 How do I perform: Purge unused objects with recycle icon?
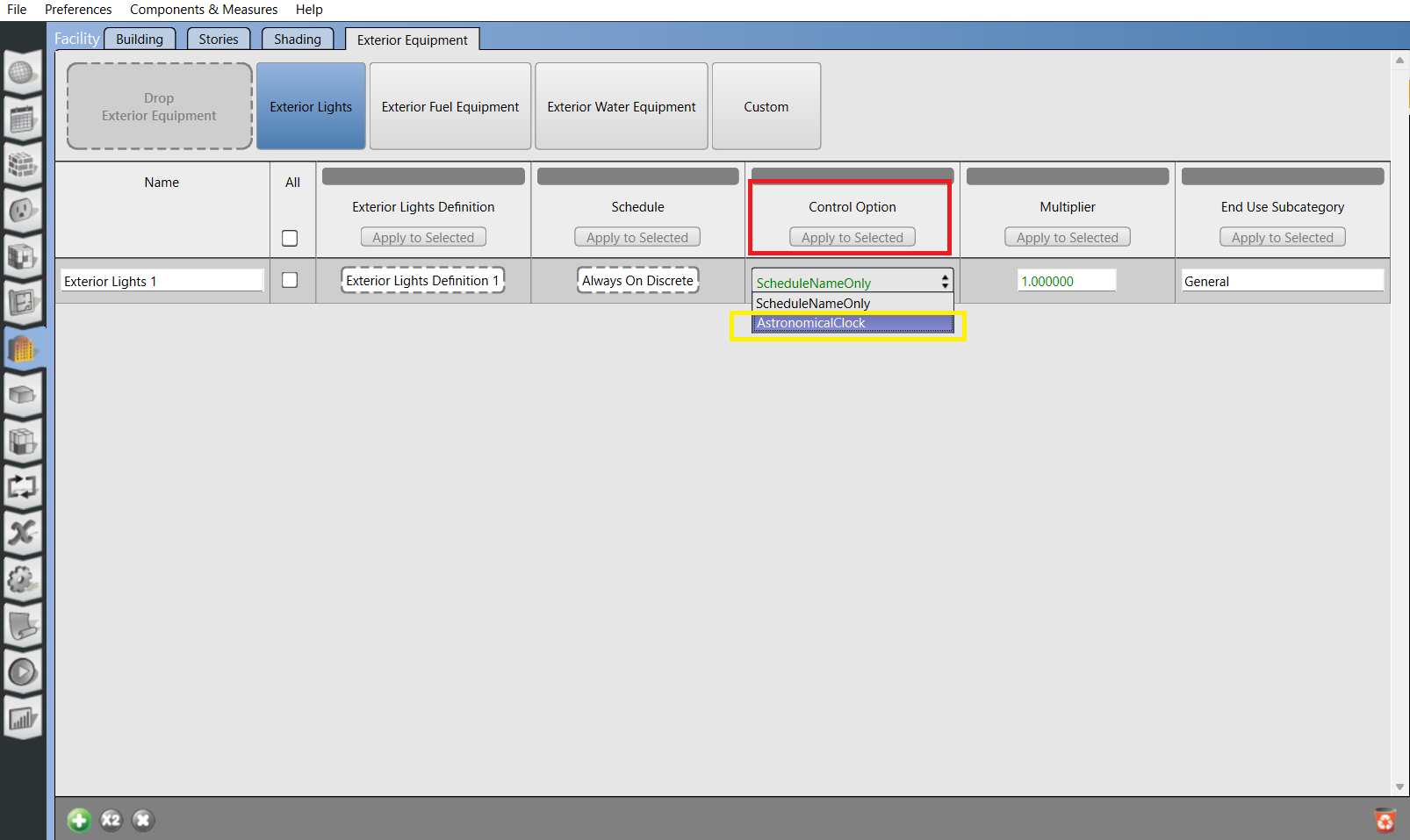point(1385,820)
